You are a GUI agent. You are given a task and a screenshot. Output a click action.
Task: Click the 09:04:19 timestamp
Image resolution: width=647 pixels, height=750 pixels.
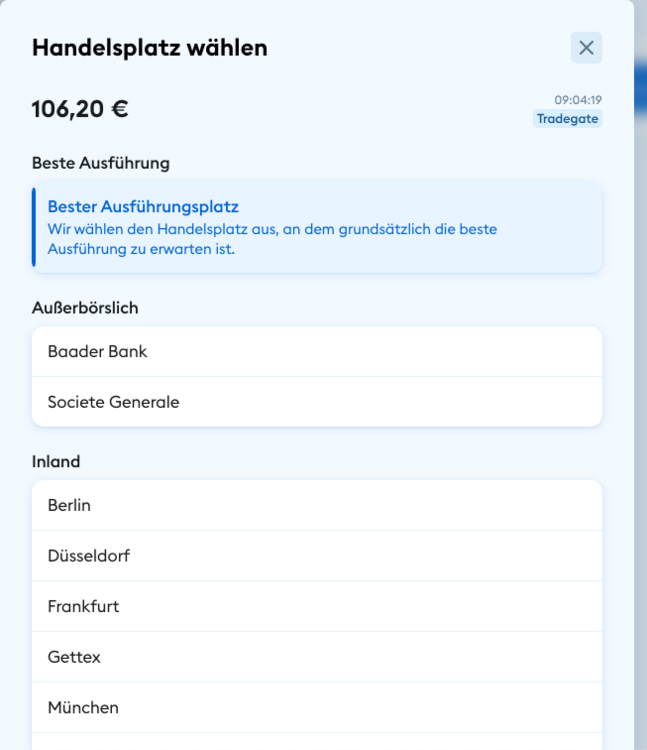click(578, 100)
